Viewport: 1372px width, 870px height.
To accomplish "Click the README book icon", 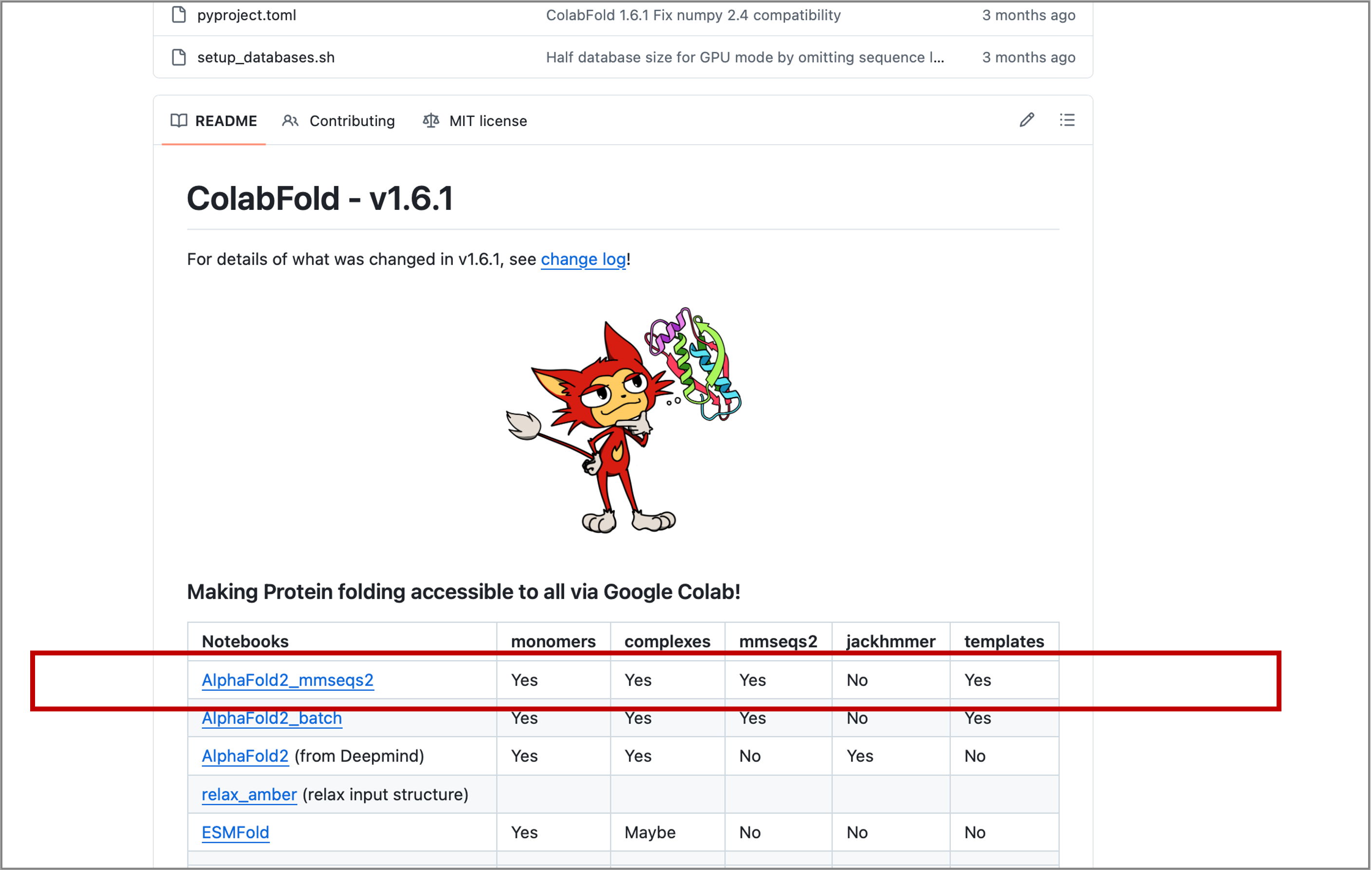I will 179,121.
